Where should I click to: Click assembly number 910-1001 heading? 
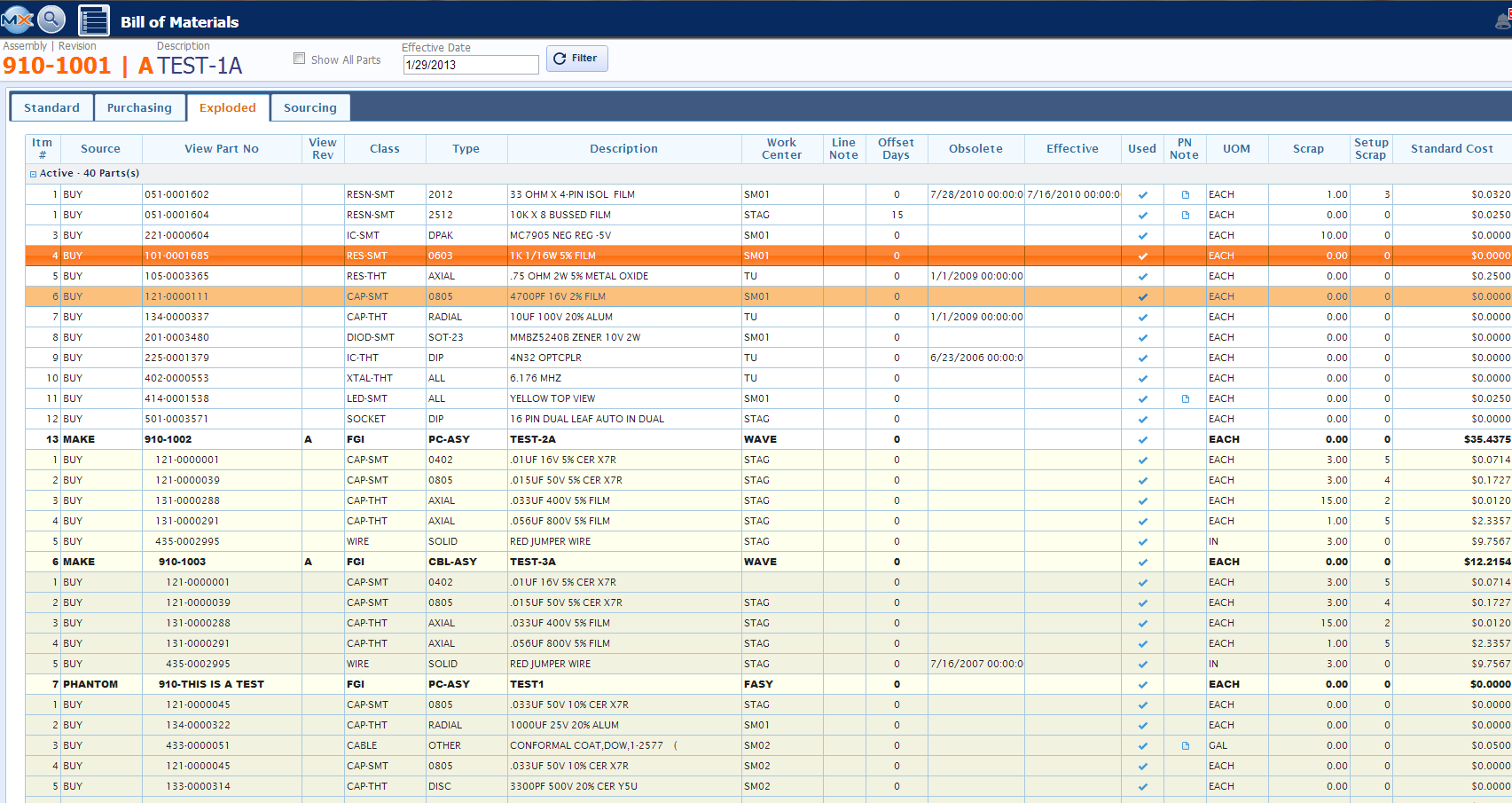[x=57, y=66]
